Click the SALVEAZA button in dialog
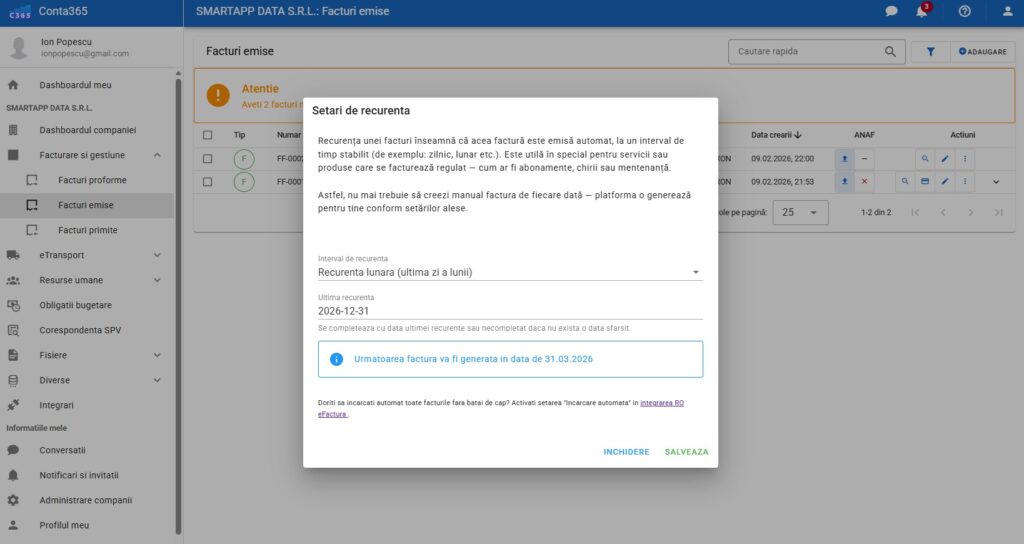This screenshot has width=1024, height=544. tap(686, 452)
